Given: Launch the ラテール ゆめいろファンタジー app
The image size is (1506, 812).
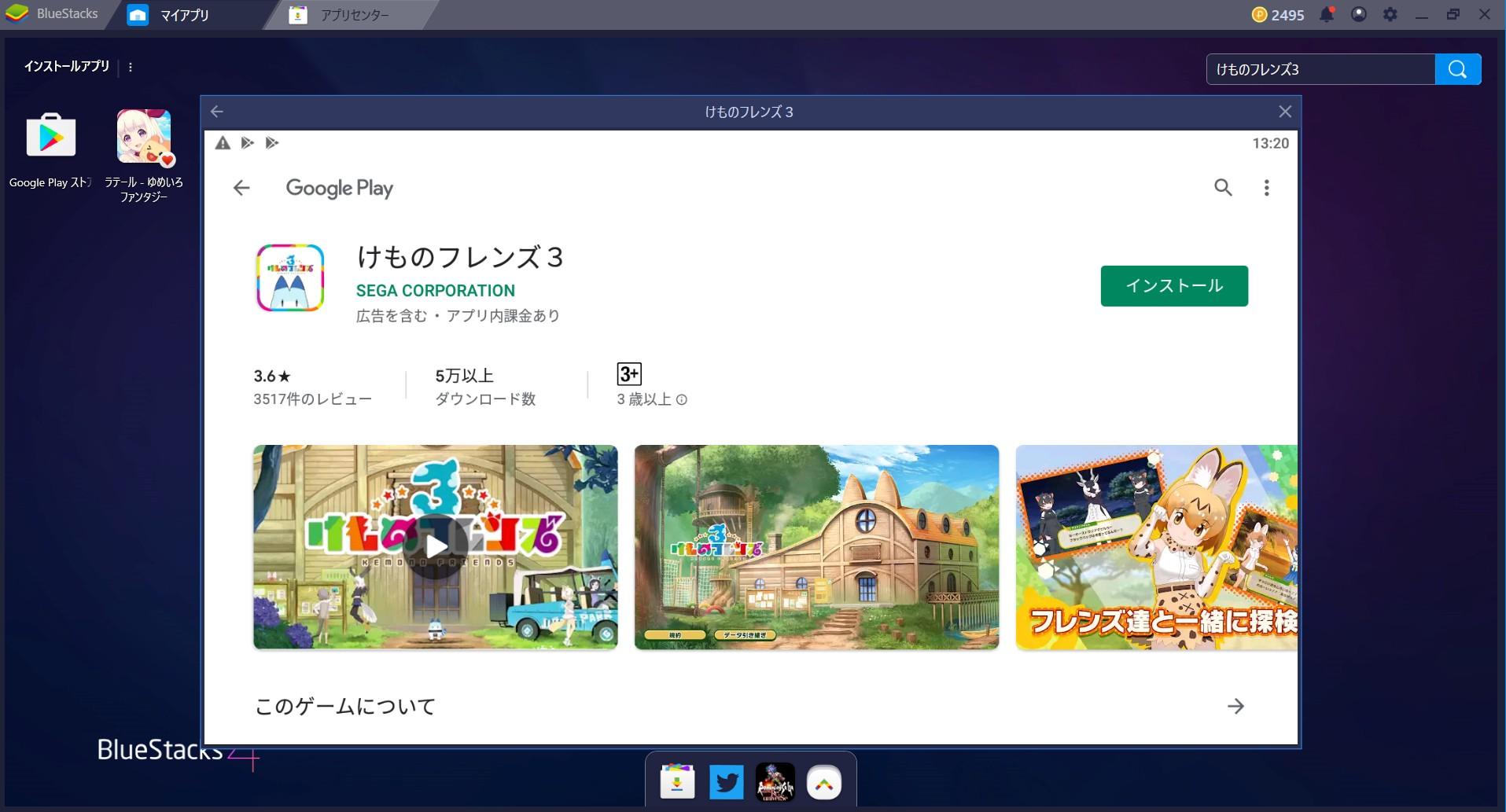Looking at the screenshot, I should (144, 137).
